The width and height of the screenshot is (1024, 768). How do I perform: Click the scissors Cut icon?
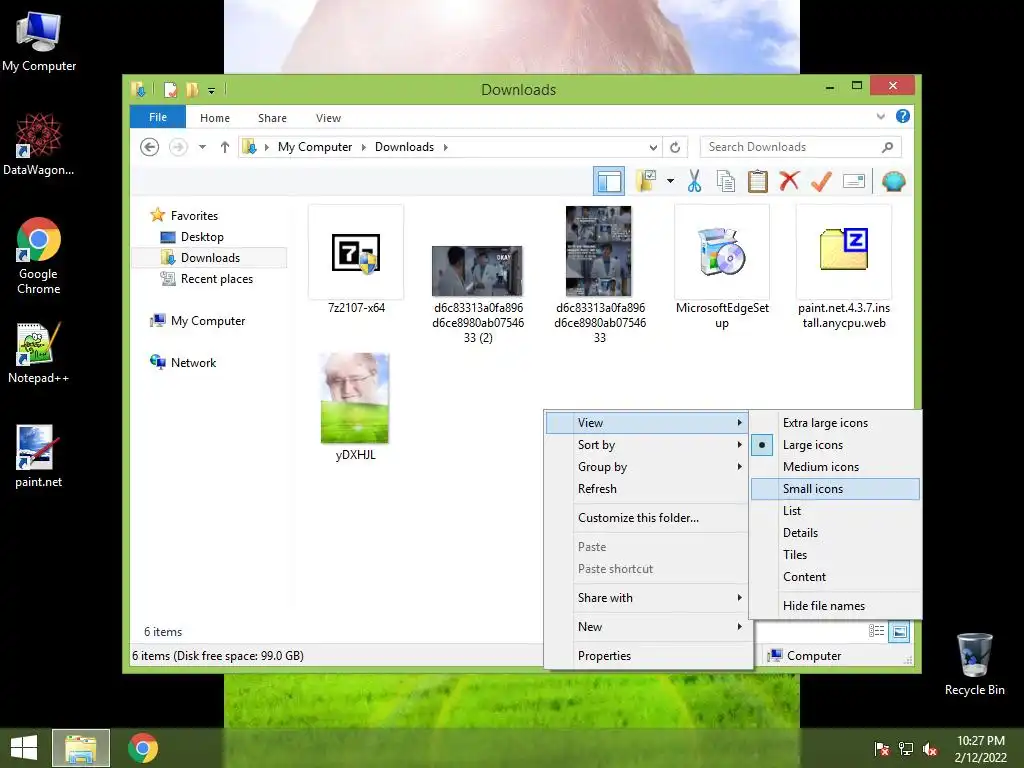[694, 181]
